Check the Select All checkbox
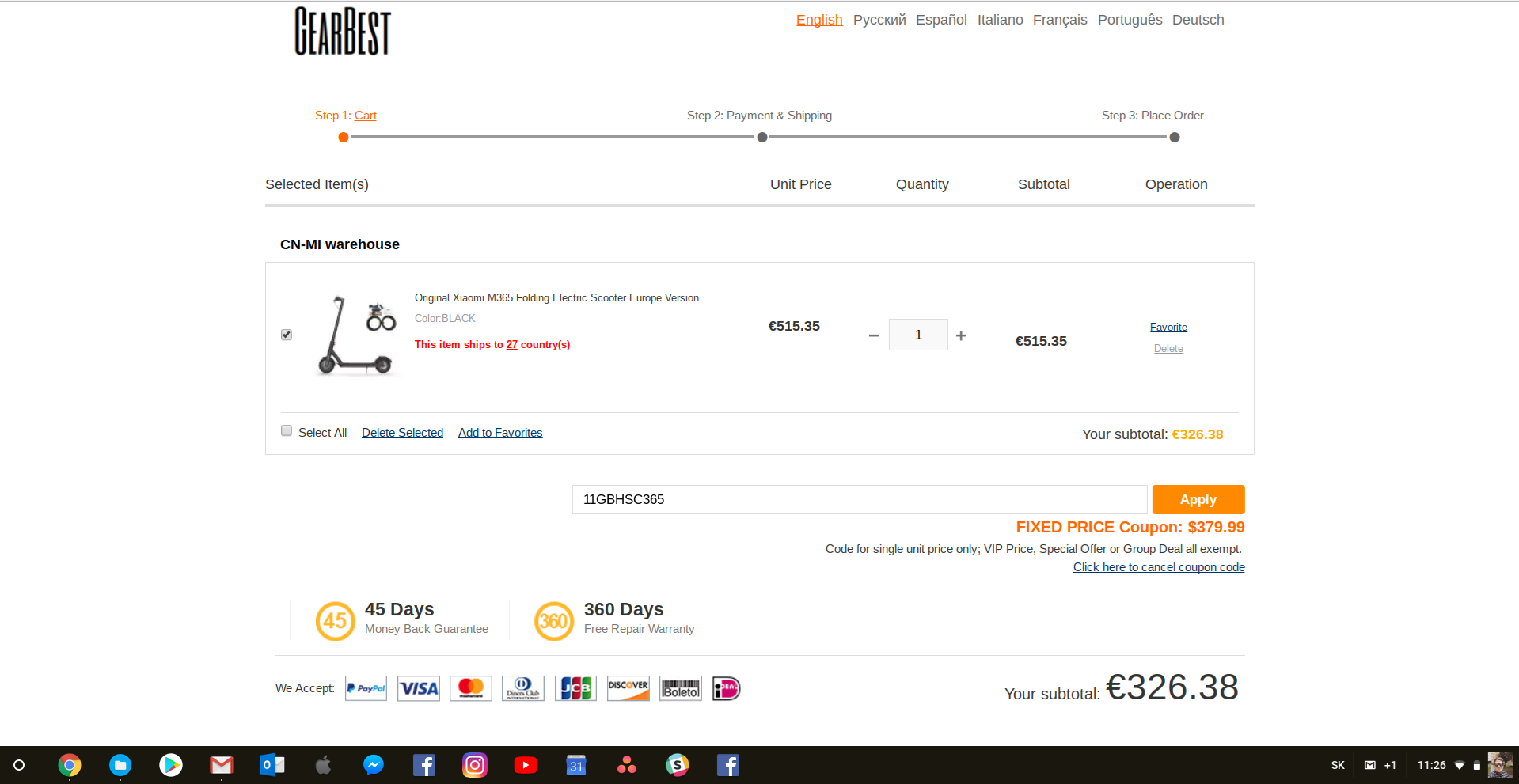Image resolution: width=1519 pixels, height=784 pixels. pos(287,431)
